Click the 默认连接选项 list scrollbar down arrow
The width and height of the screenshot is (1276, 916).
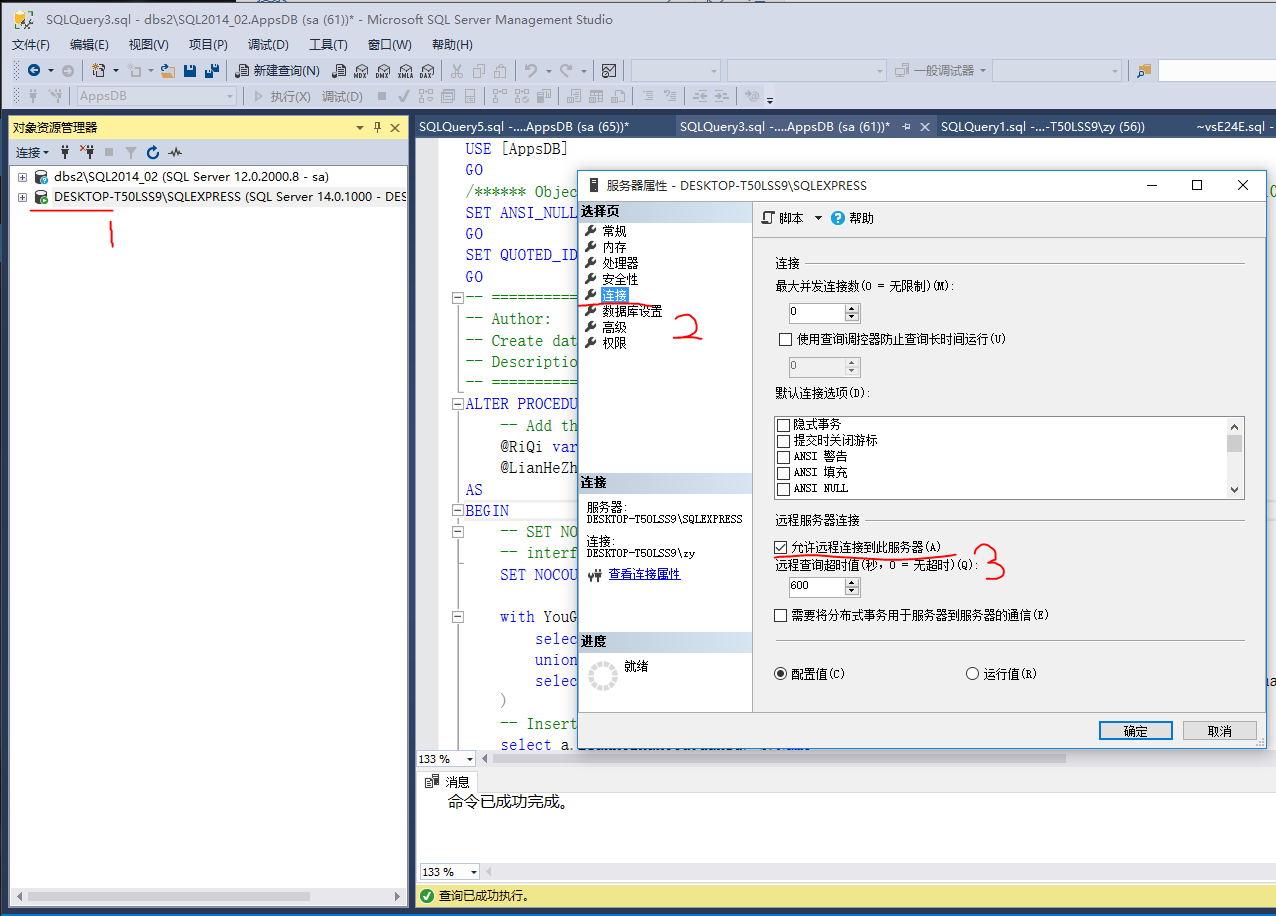(1235, 489)
